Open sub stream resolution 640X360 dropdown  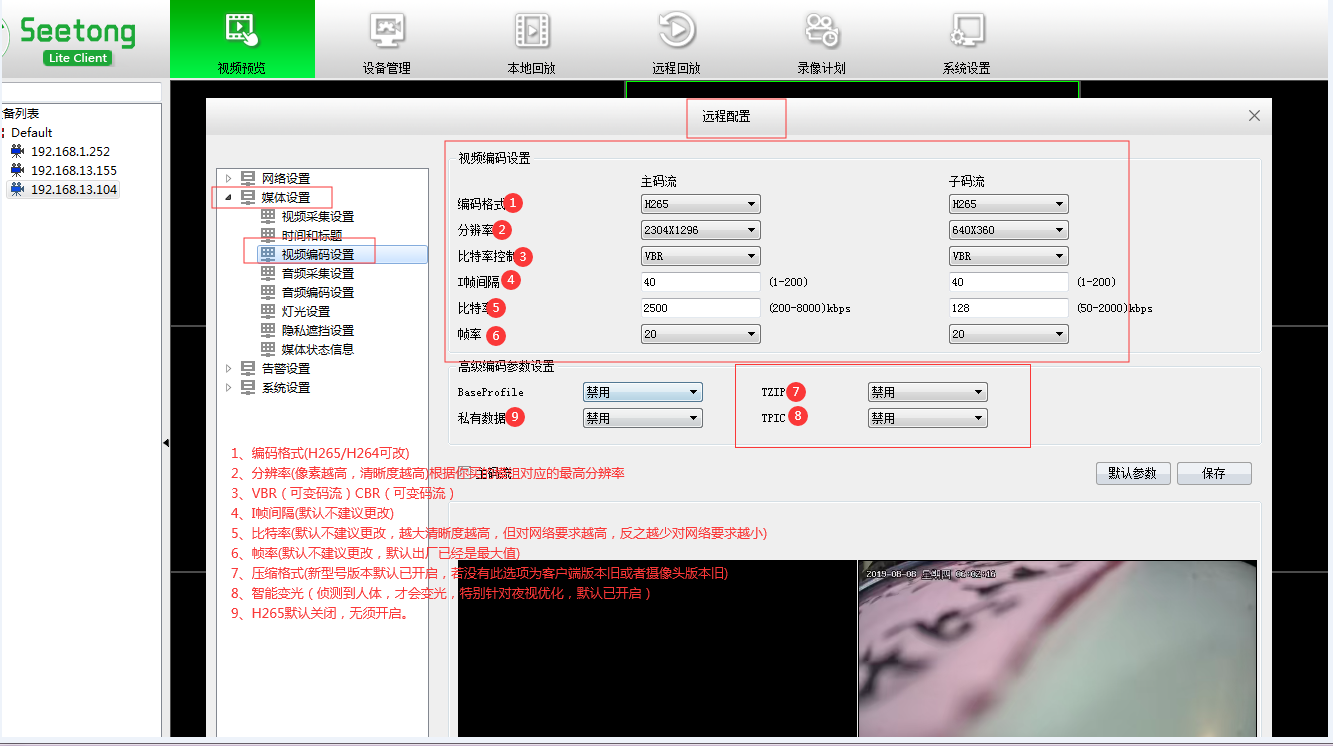point(1008,230)
